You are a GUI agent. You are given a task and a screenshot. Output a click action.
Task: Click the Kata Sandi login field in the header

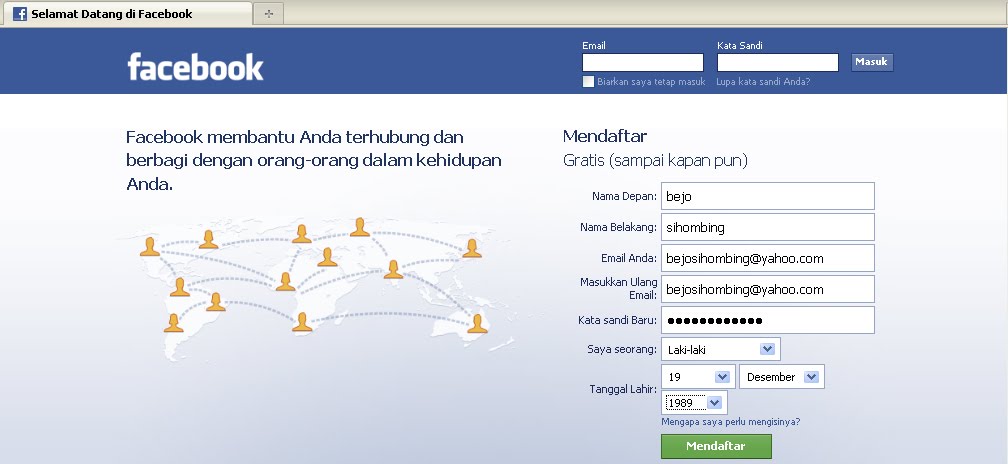tap(778, 62)
